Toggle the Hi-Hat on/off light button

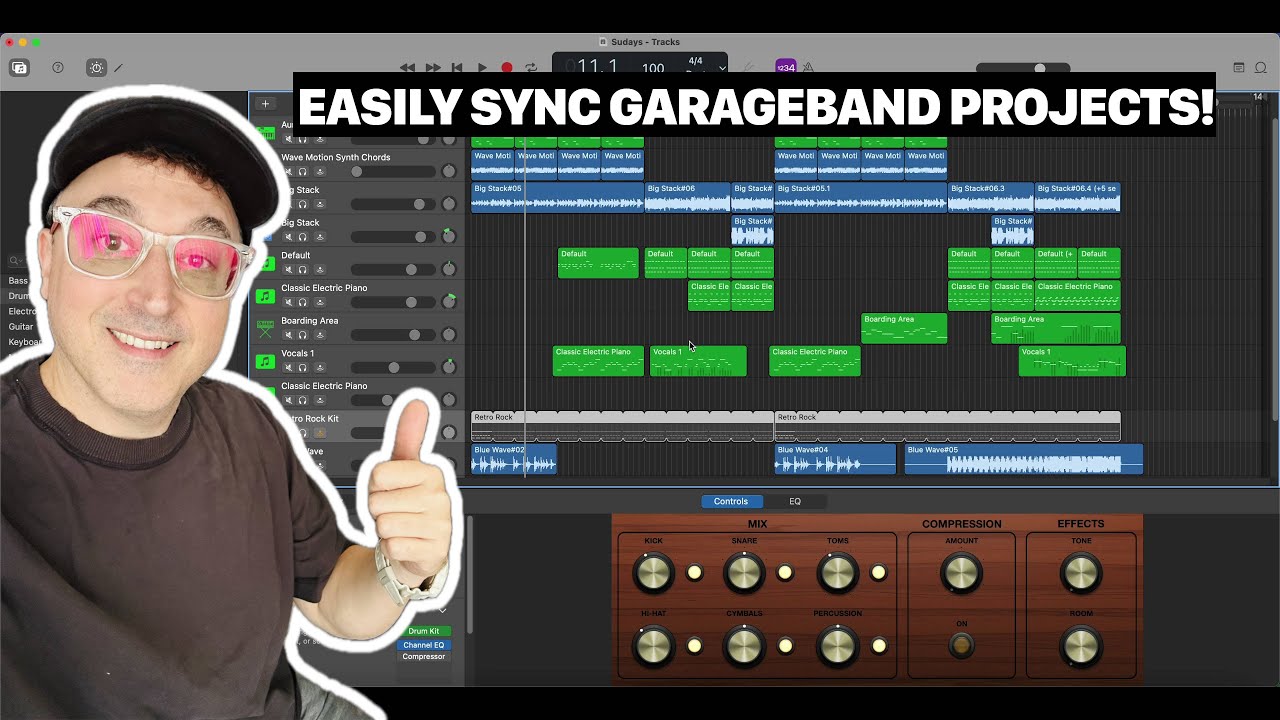(694, 646)
